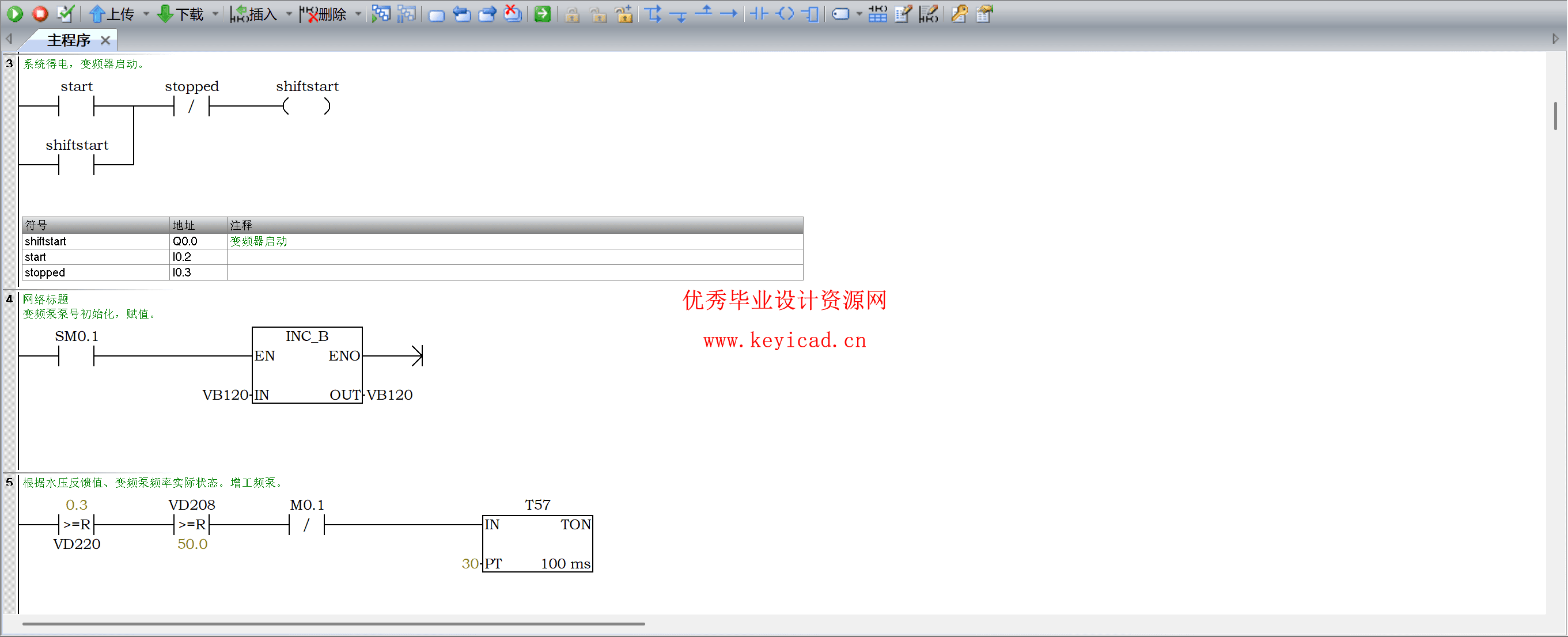
Task: Click the red Stop PLC icon
Action: pos(40,13)
